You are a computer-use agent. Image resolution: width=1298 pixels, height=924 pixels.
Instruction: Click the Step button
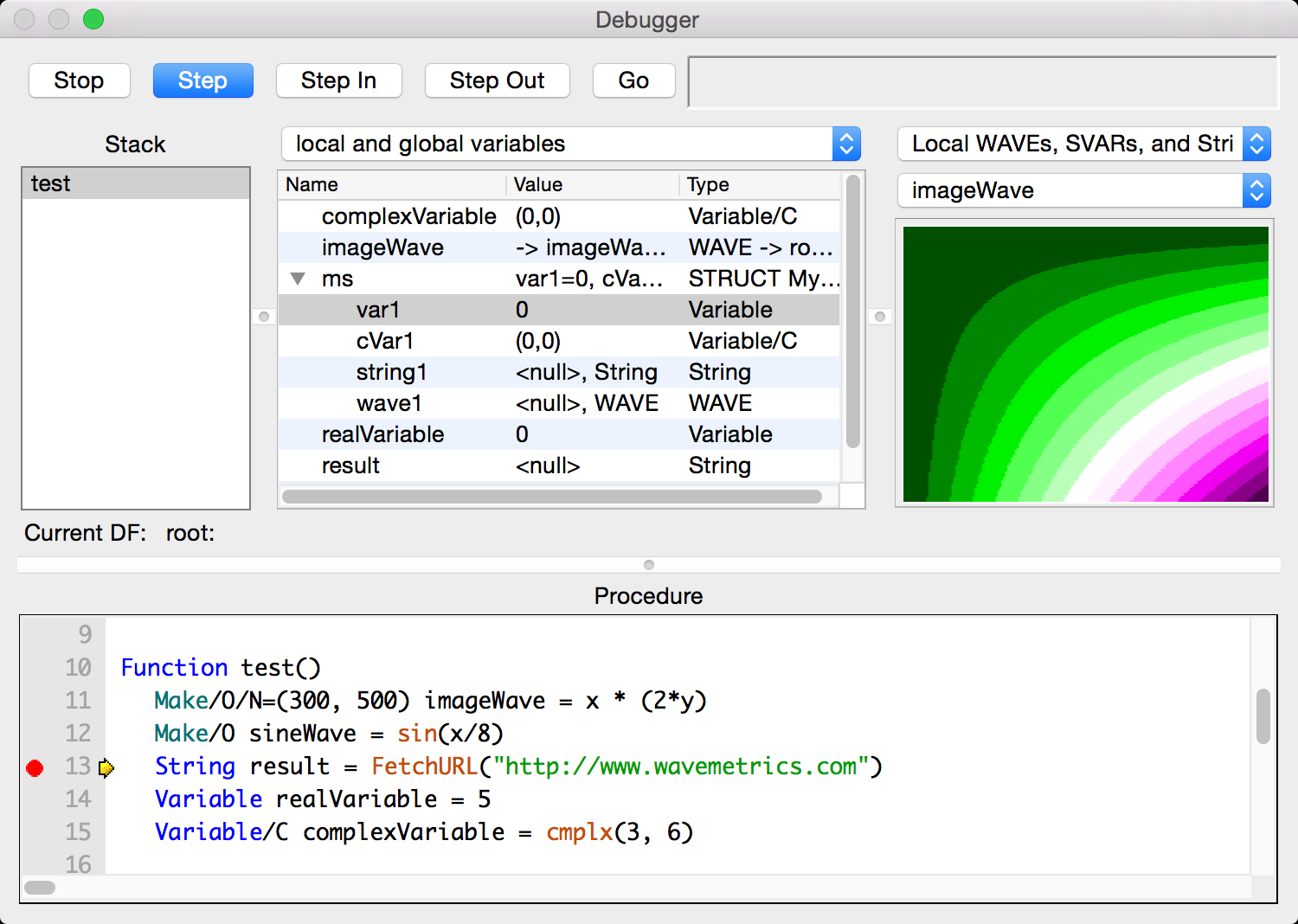coord(203,80)
